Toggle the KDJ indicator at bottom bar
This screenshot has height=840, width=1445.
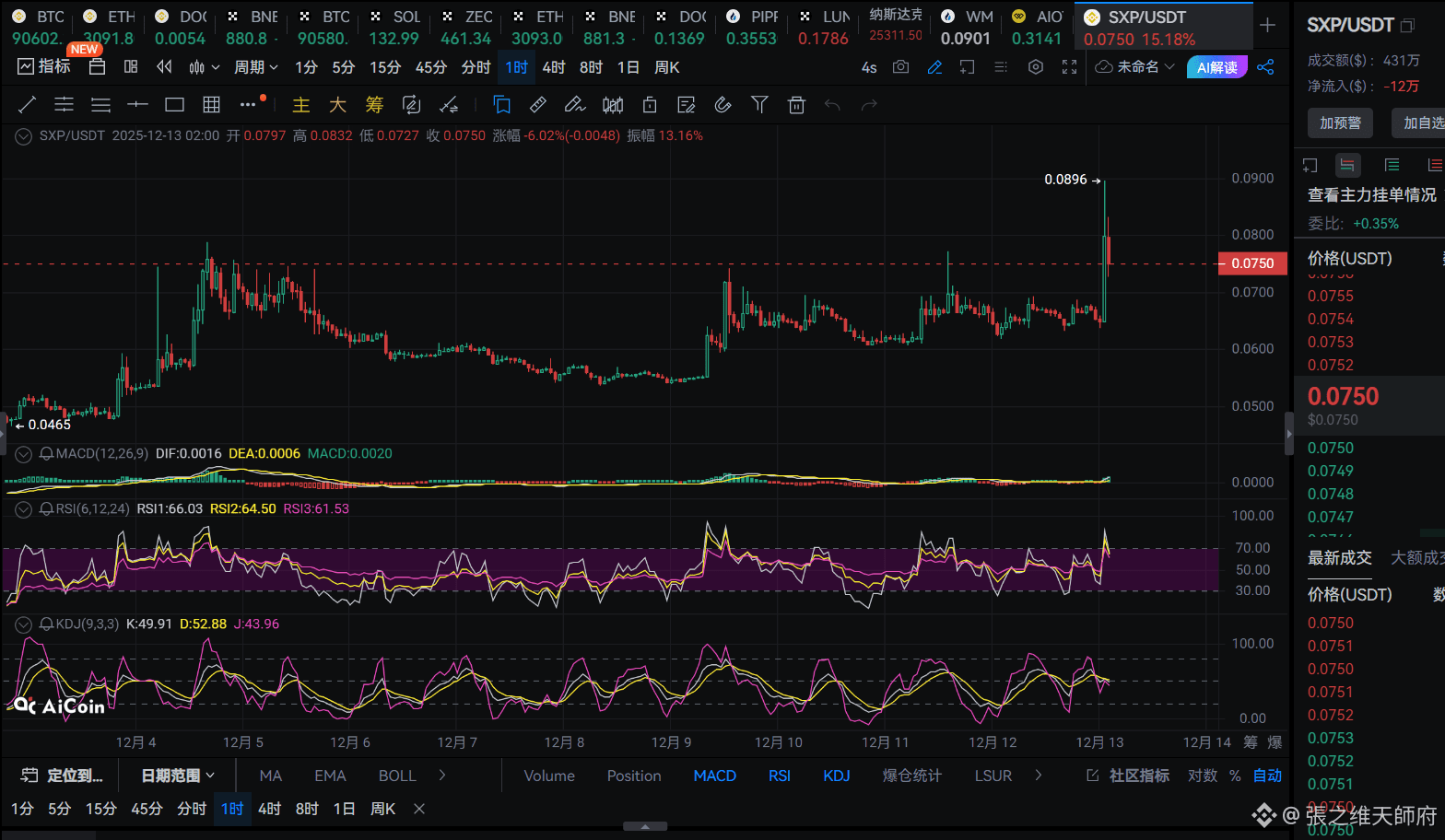836,776
